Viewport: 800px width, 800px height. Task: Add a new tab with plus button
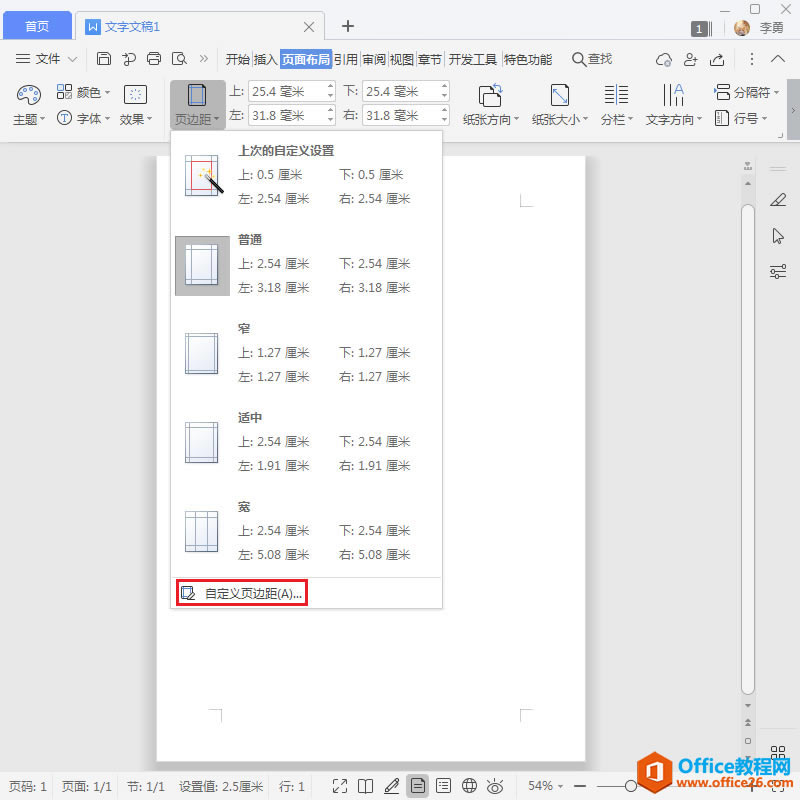(x=347, y=26)
